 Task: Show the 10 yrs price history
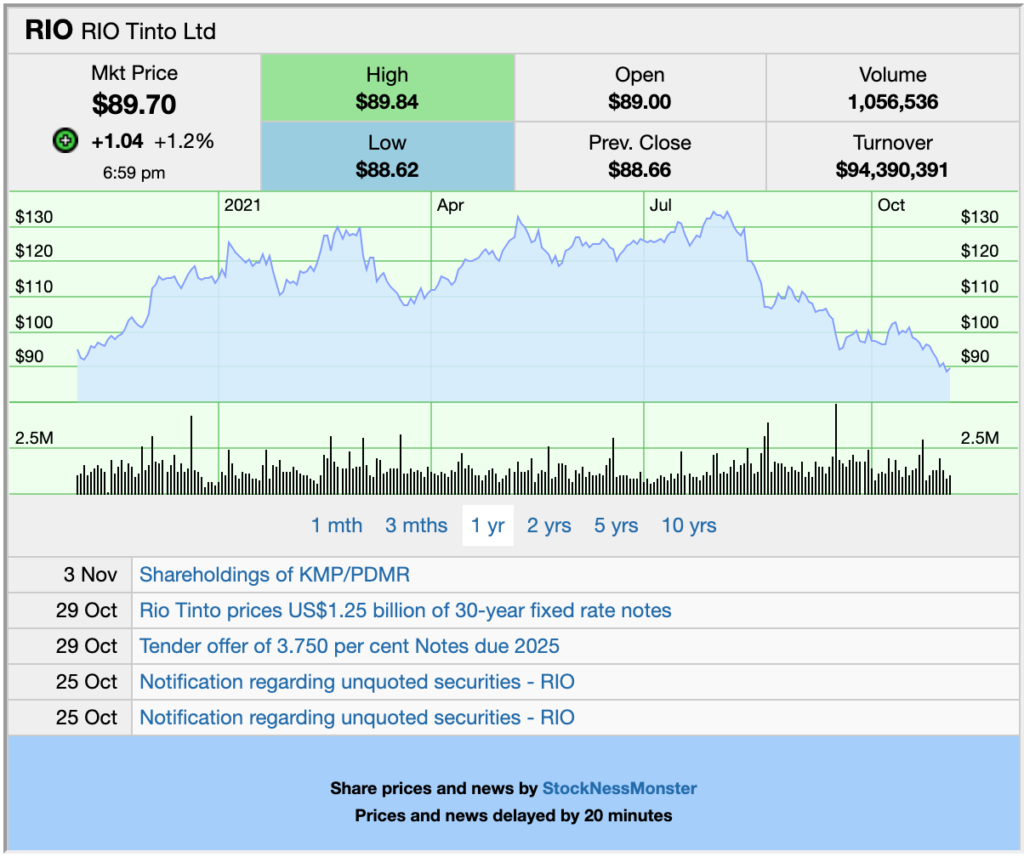click(689, 525)
